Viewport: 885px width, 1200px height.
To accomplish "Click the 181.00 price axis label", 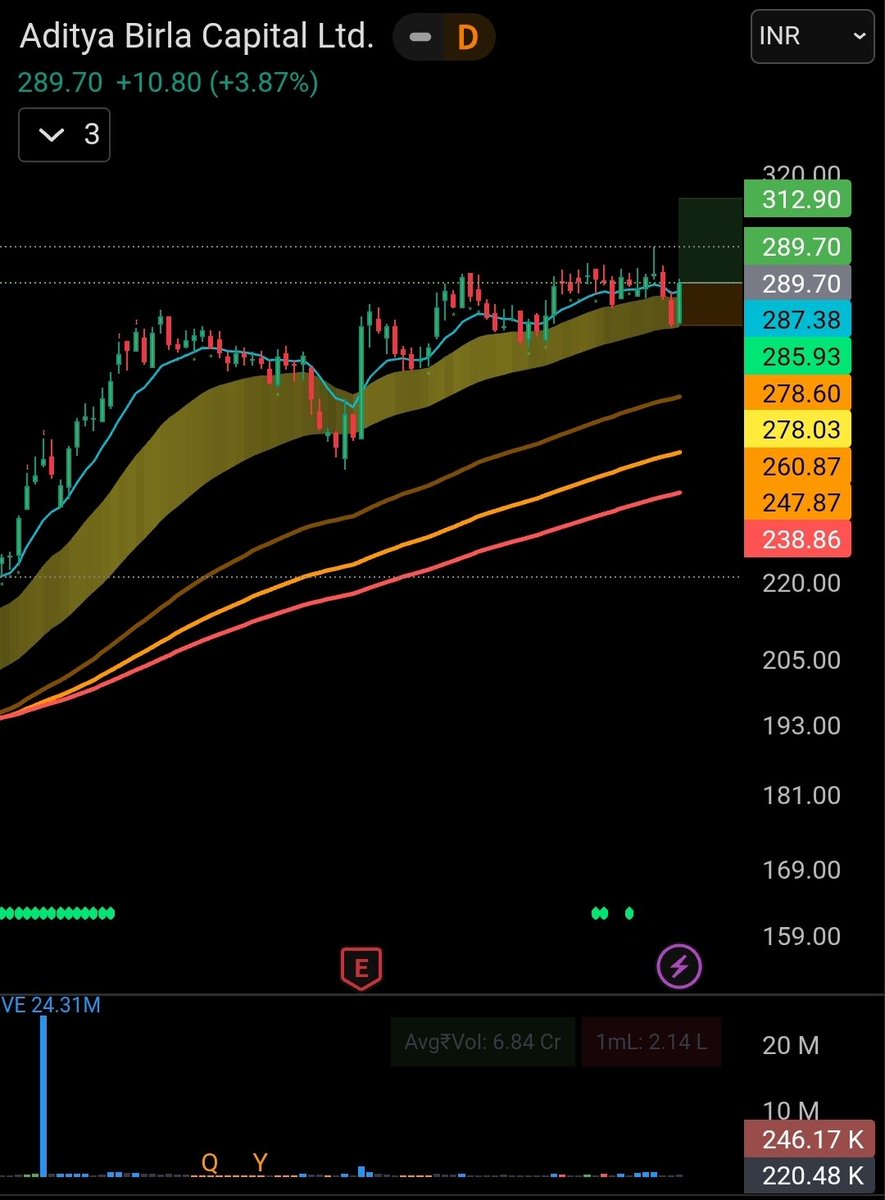I will [x=801, y=796].
